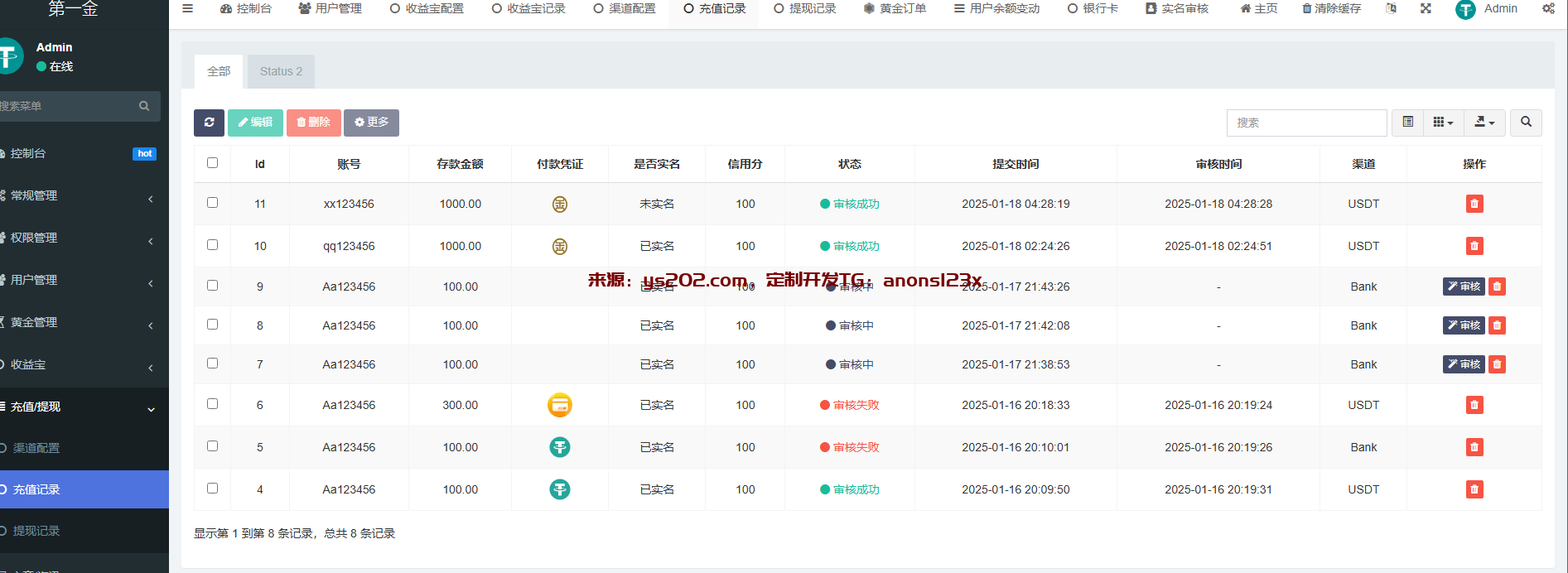Screen dimensions: 1568x573
Task: Open the settings gears icon at top right
Action: tap(1547, 8)
